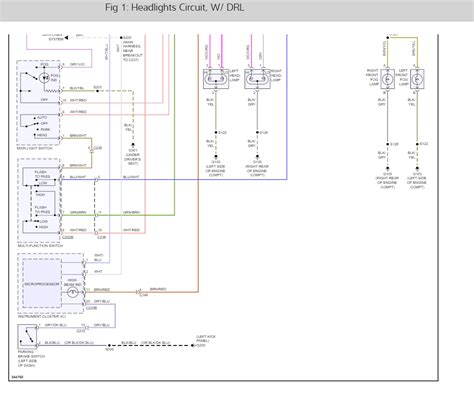Screen dimensions: 474x397
Task: Click the LEFT HEAD LAMP label
Action: click(x=235, y=75)
